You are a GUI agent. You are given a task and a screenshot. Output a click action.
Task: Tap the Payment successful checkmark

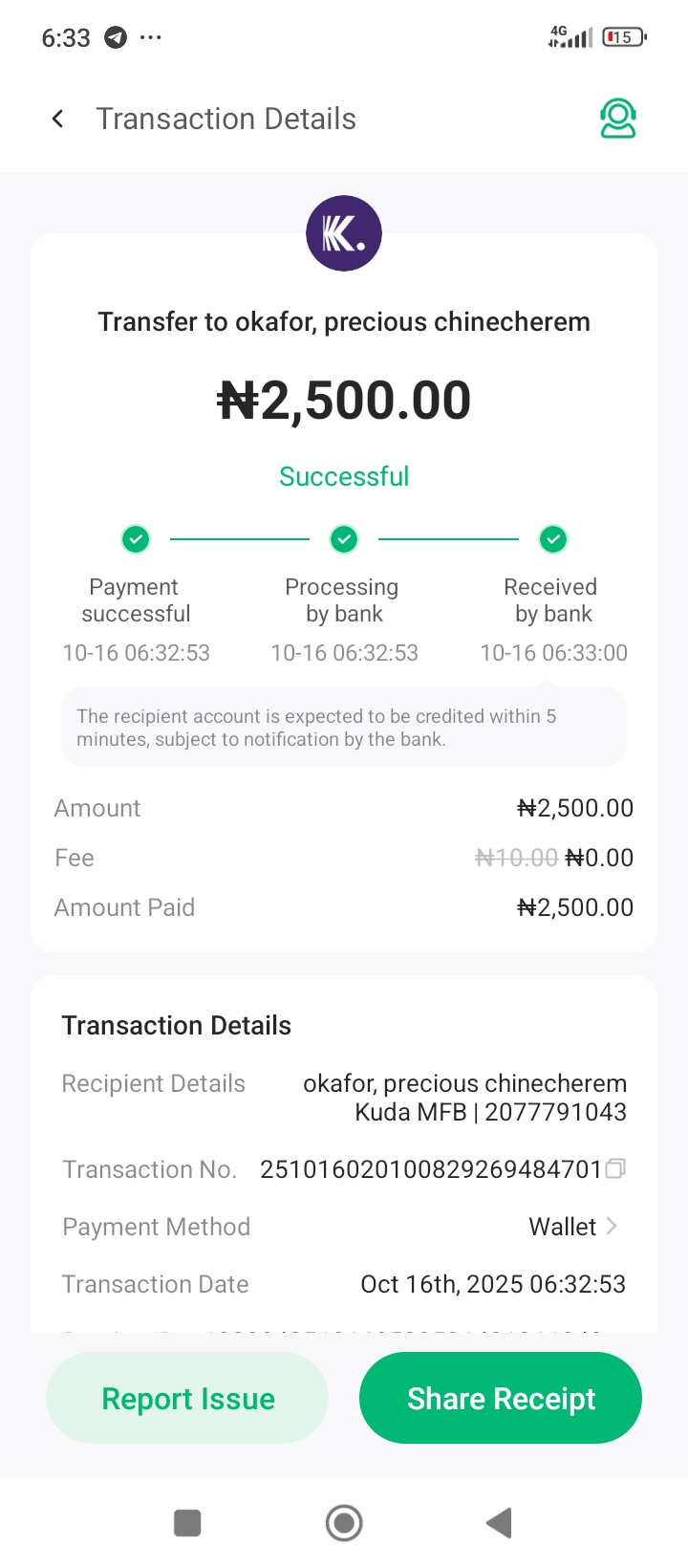pyautogui.click(x=136, y=539)
